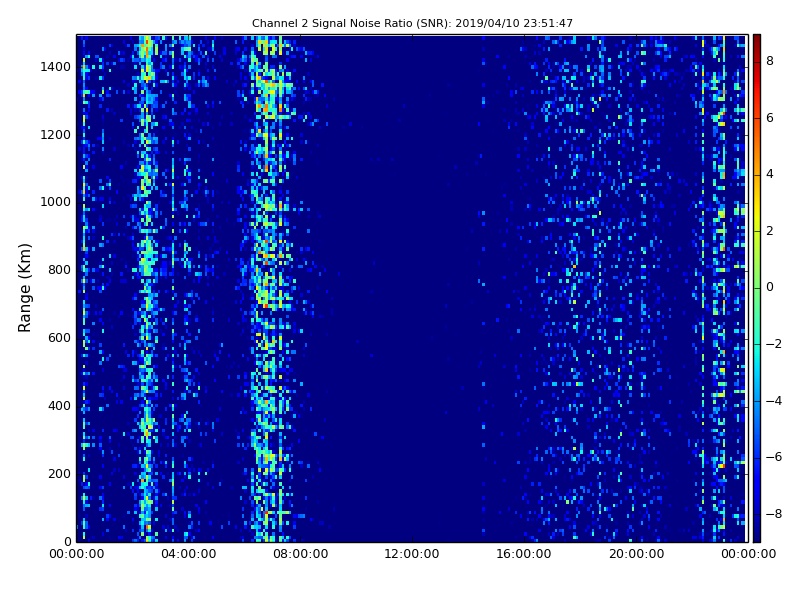
Task: Click the 16:00:00 time axis label
Action: click(524, 554)
